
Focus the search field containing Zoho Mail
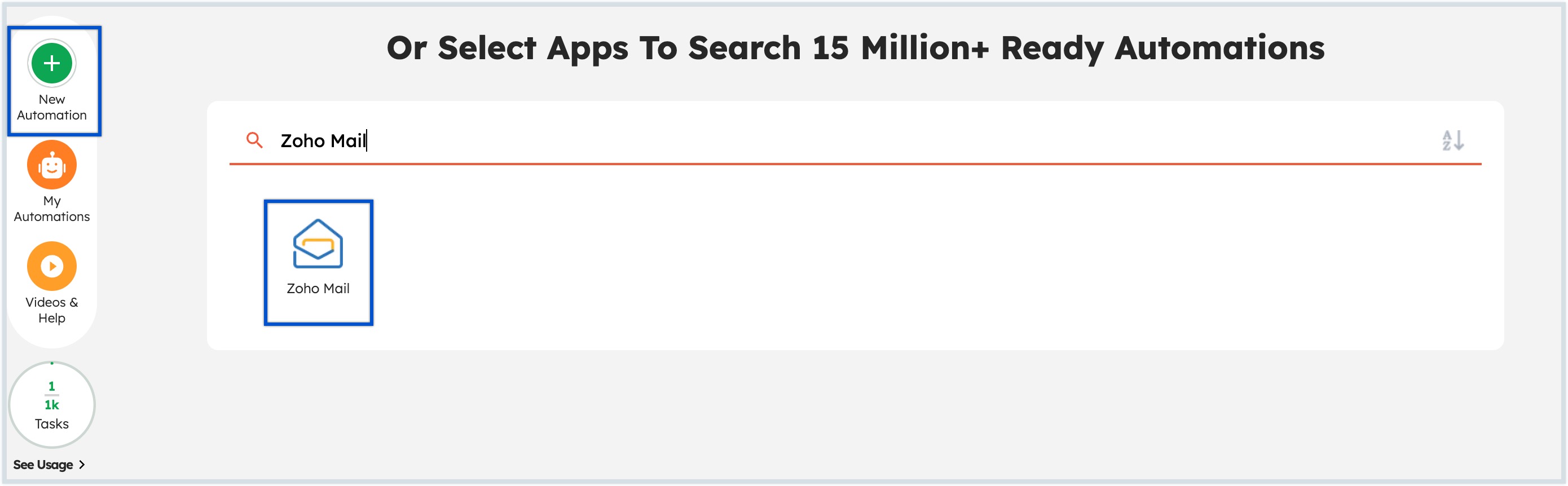pyautogui.click(x=852, y=140)
